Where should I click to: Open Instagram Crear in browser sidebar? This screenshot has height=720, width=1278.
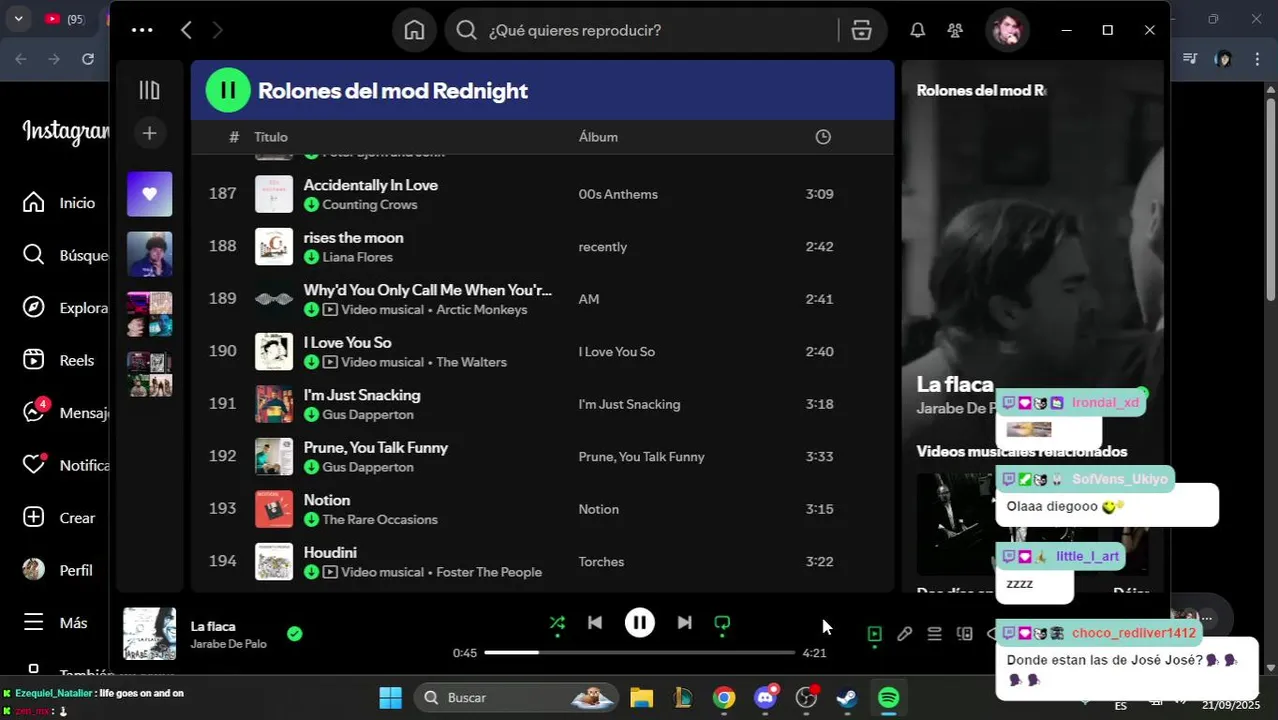60,518
